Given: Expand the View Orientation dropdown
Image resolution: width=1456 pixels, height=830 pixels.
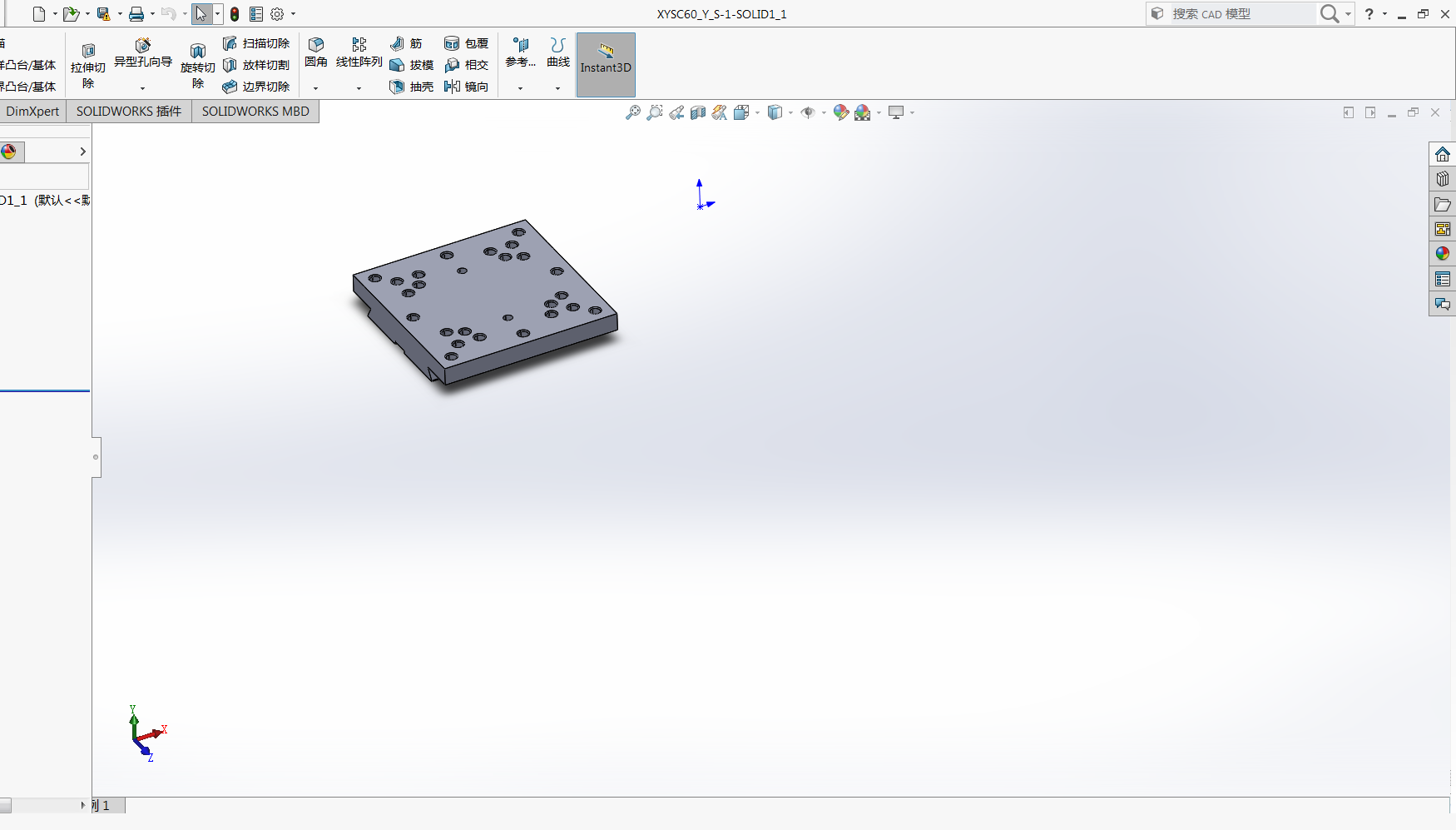Looking at the screenshot, I should (x=756, y=112).
